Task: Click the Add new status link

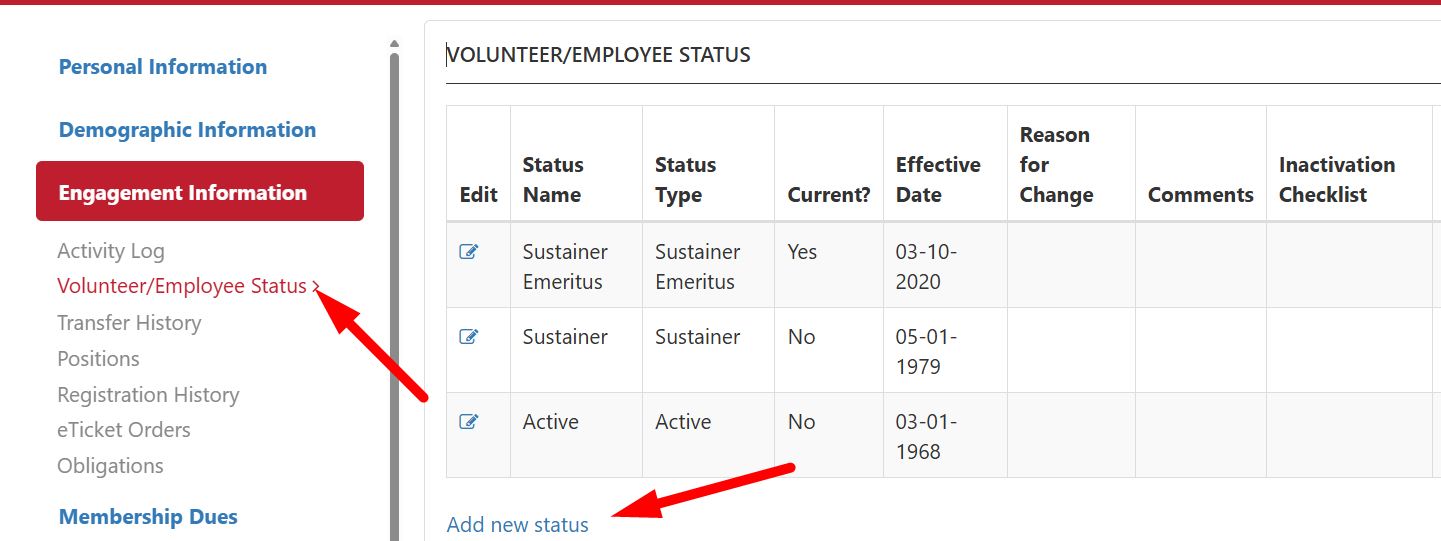Action: [x=518, y=524]
